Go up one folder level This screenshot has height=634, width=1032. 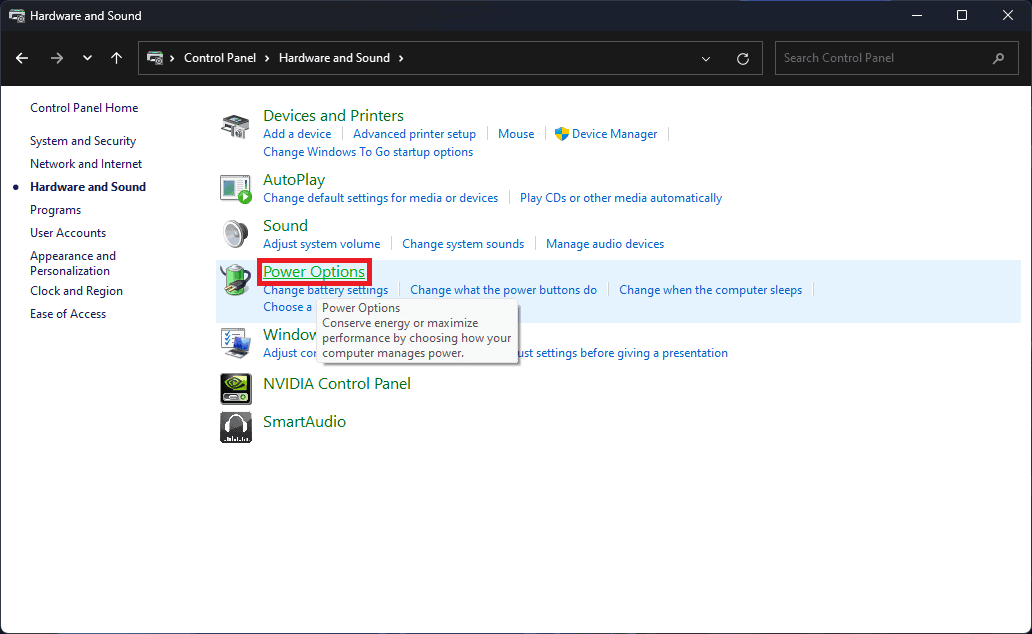coord(117,58)
